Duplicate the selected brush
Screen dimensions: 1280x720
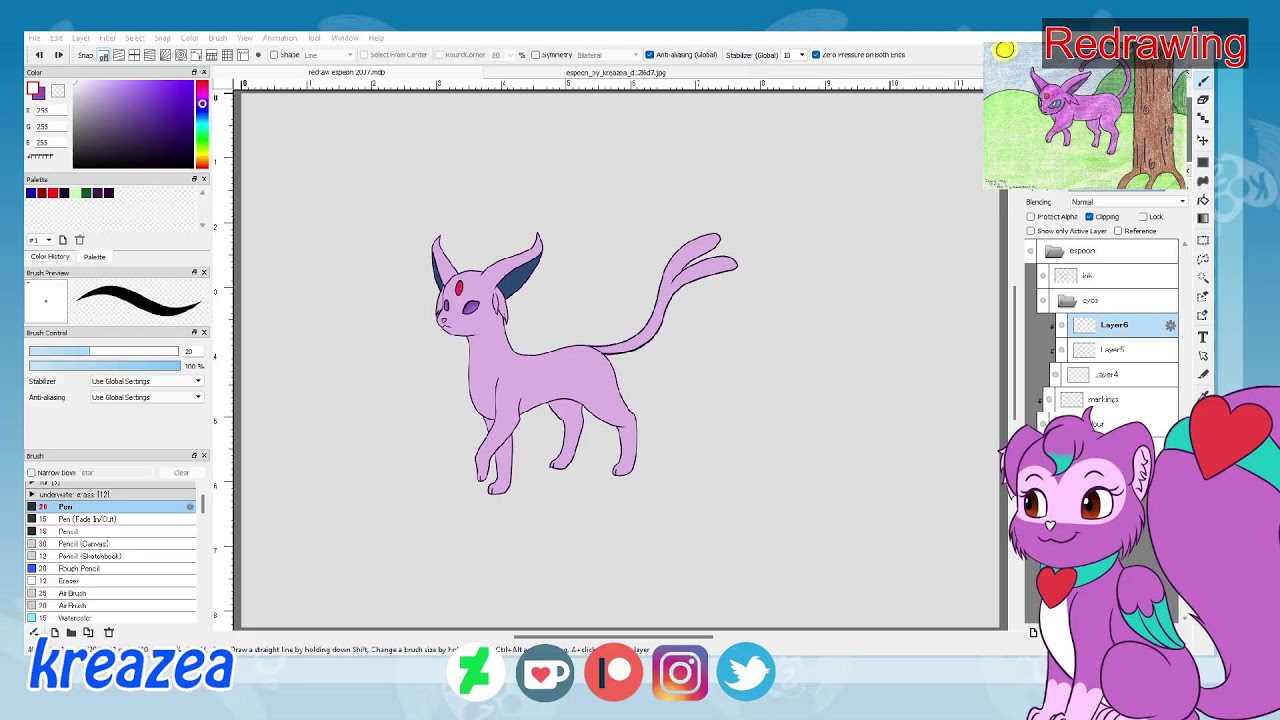88,632
